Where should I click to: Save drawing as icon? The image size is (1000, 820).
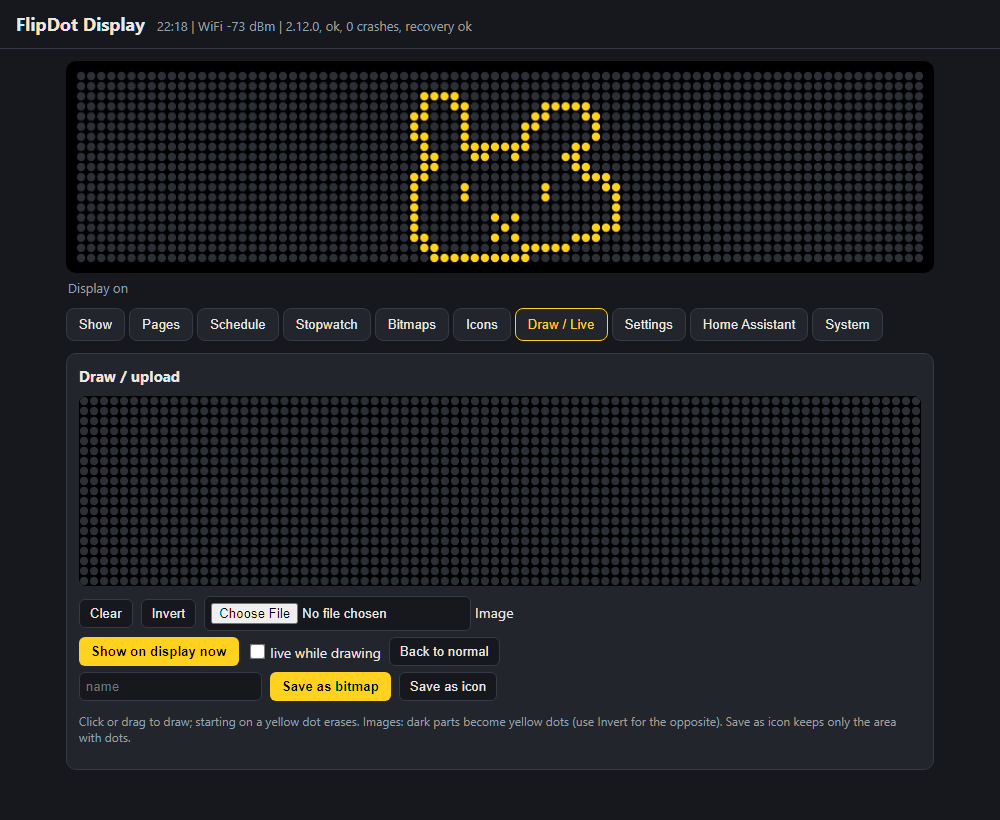(448, 687)
